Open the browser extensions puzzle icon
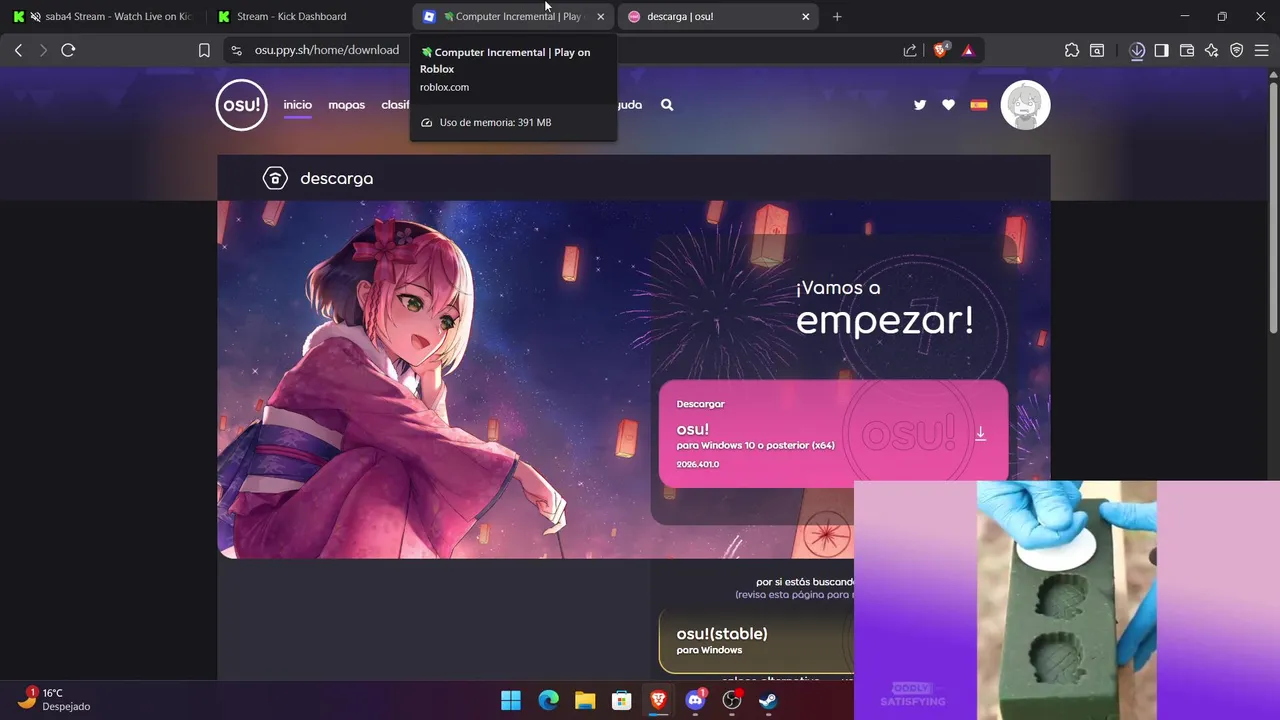 coord(1072,50)
